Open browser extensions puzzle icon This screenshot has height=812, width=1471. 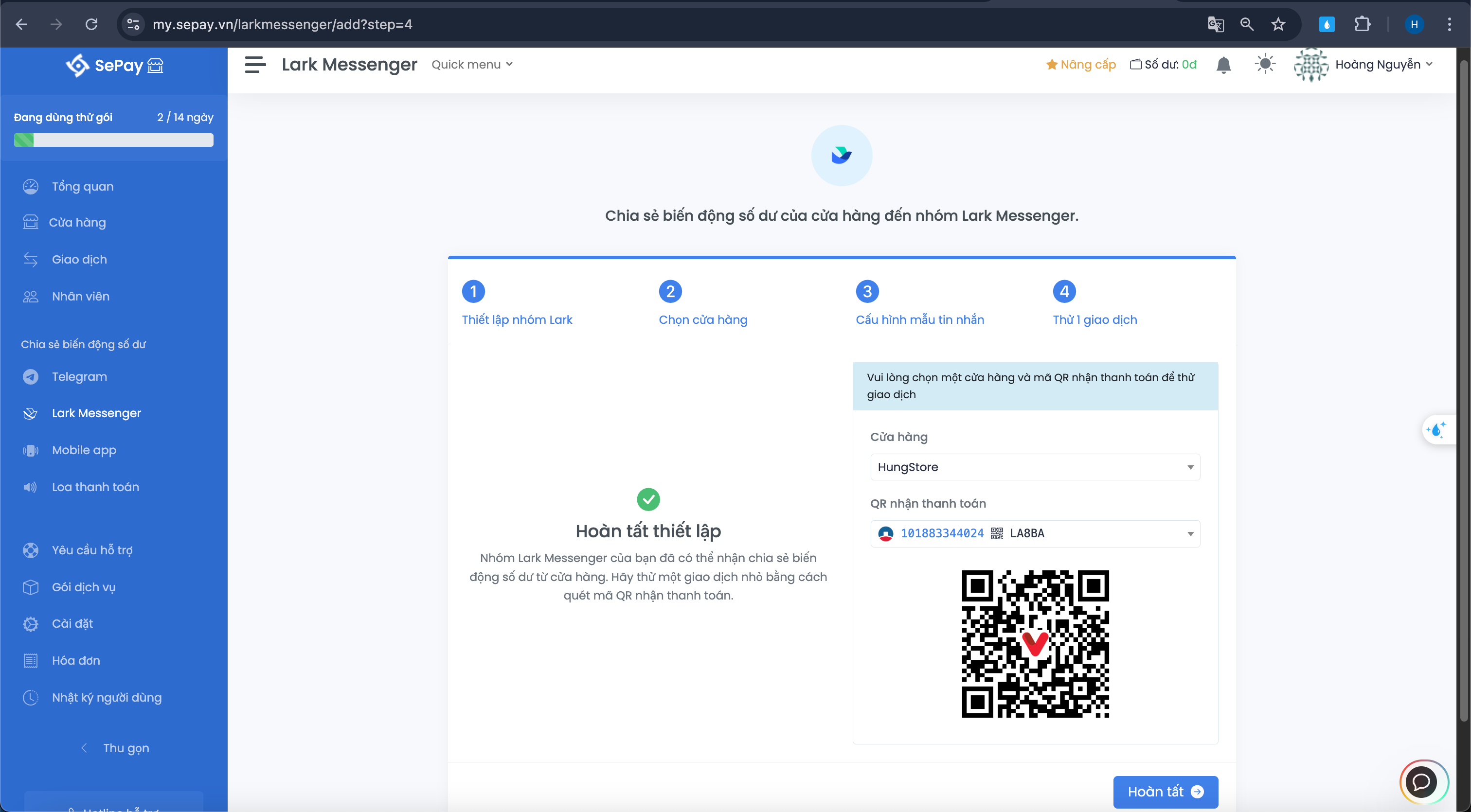point(1362,24)
